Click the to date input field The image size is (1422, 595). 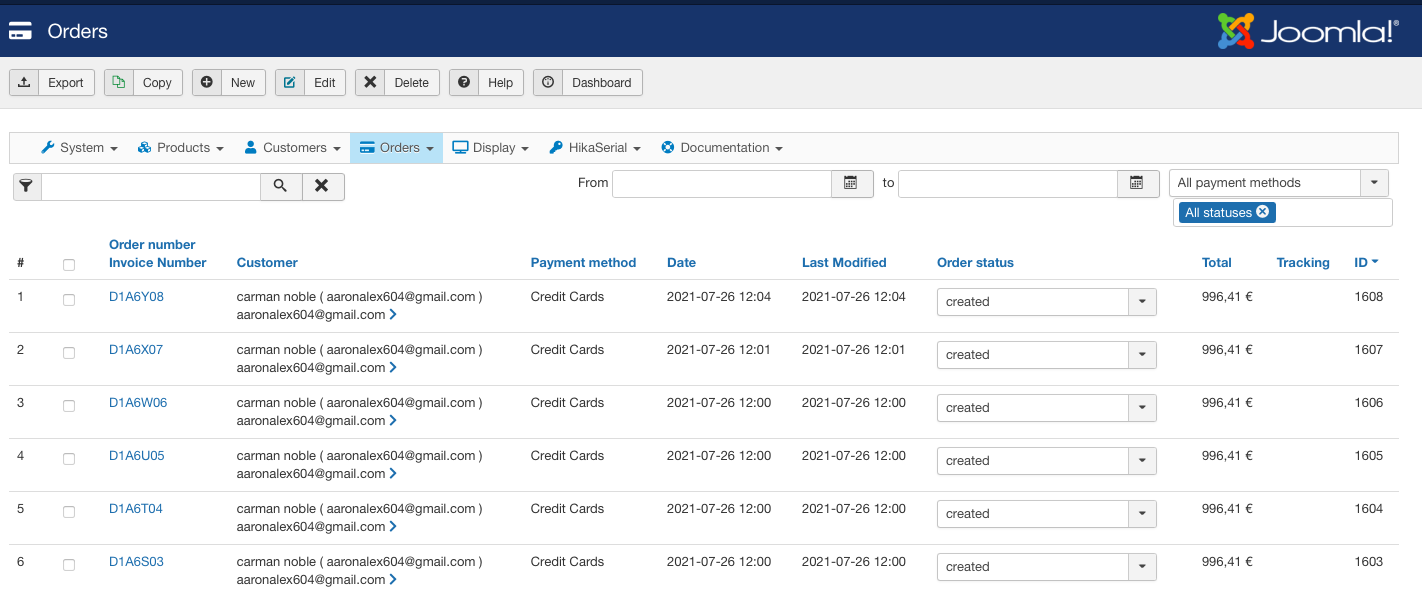coord(1007,183)
